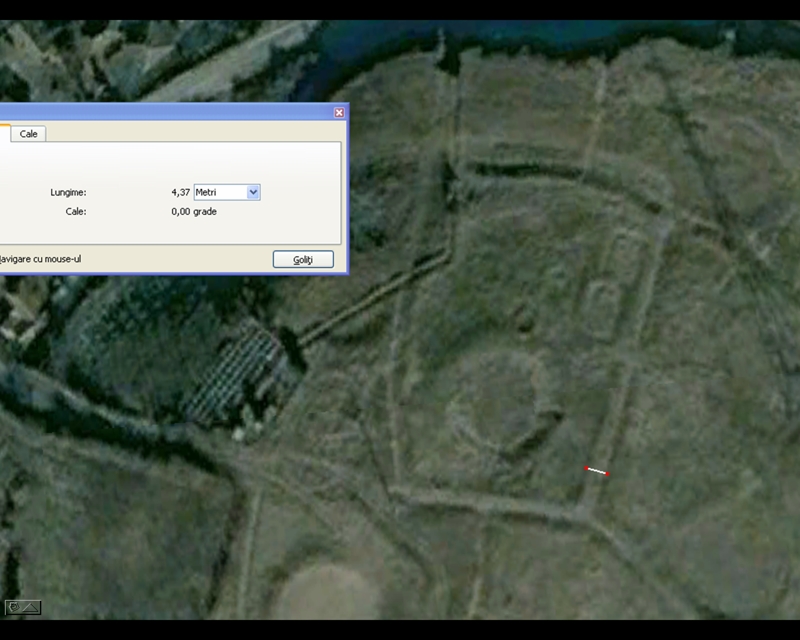Viewport: 800px width, 640px height.
Task: Click the swirl logo icon in bottom-left corner
Action: click(14, 606)
